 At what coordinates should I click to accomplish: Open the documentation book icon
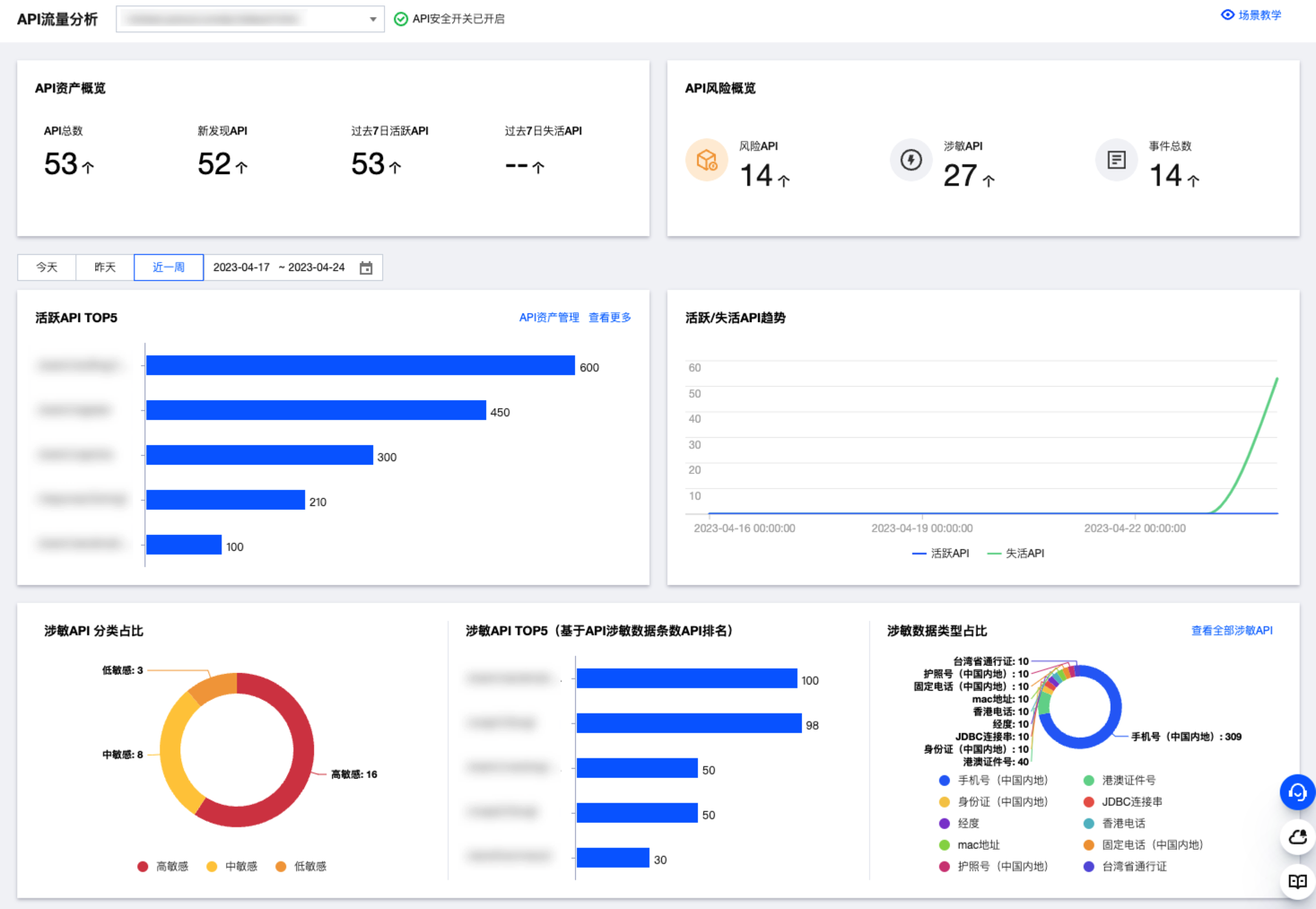[1297, 881]
